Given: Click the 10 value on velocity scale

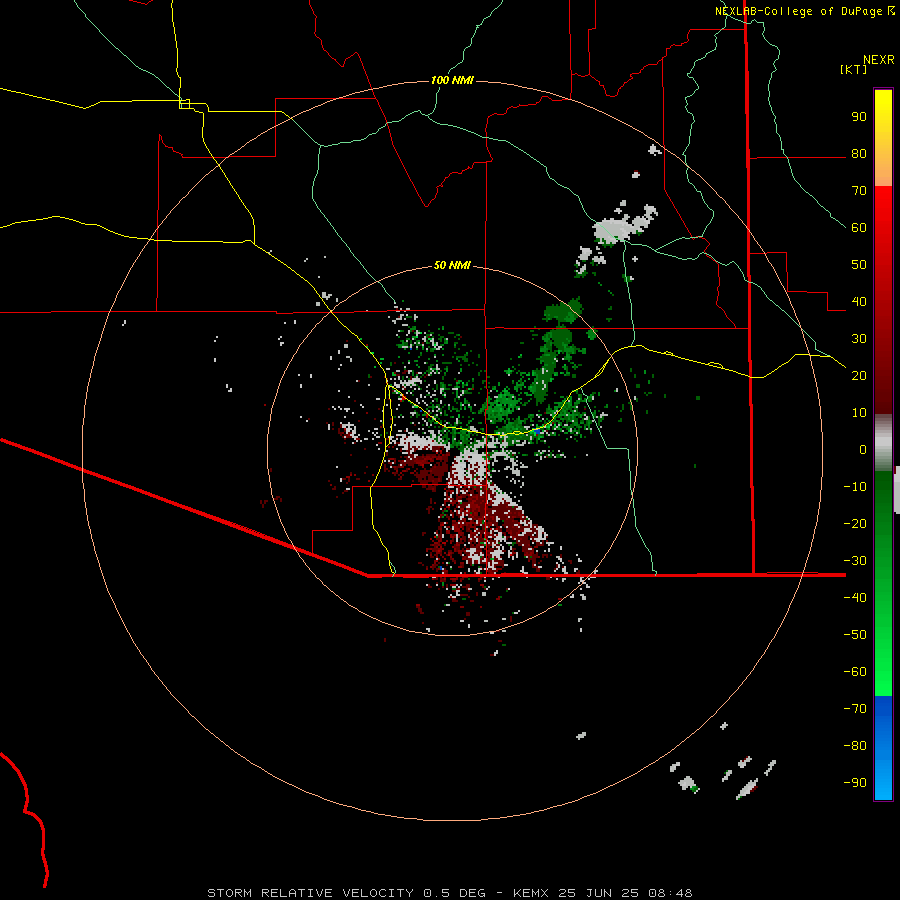Looking at the screenshot, I should [859, 413].
